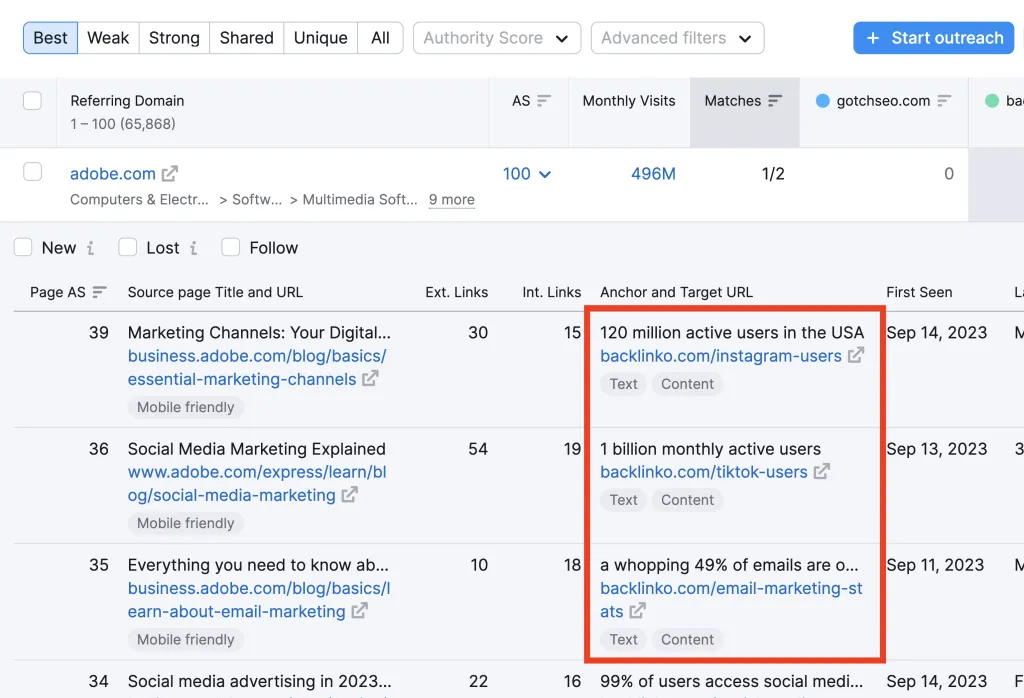Expand the adobe.com 100 score chevron
Screen dimensions: 1024x698
click(545, 174)
